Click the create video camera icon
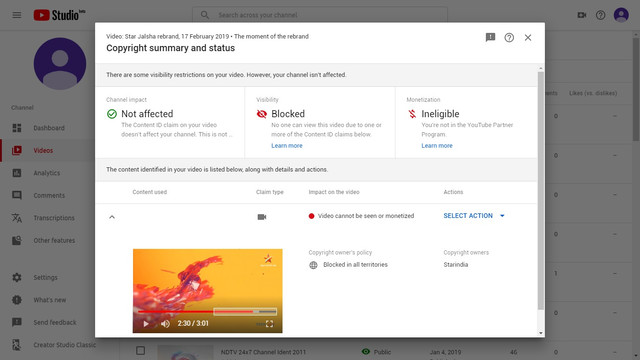 (x=582, y=15)
